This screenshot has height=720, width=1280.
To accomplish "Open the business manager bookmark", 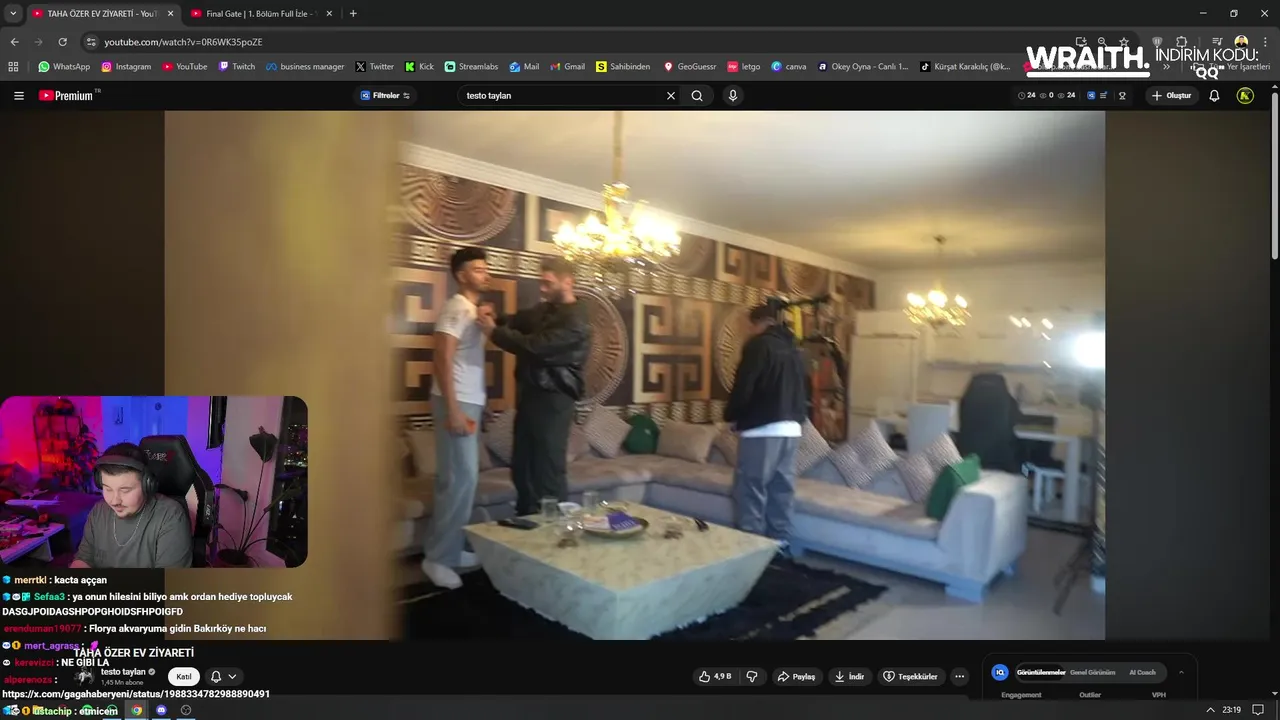I will pos(305,67).
